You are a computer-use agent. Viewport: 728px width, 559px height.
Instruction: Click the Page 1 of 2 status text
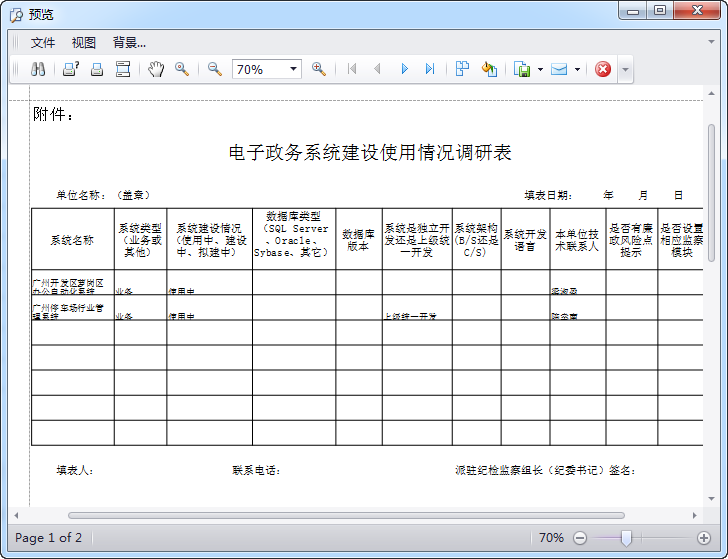(x=48, y=538)
